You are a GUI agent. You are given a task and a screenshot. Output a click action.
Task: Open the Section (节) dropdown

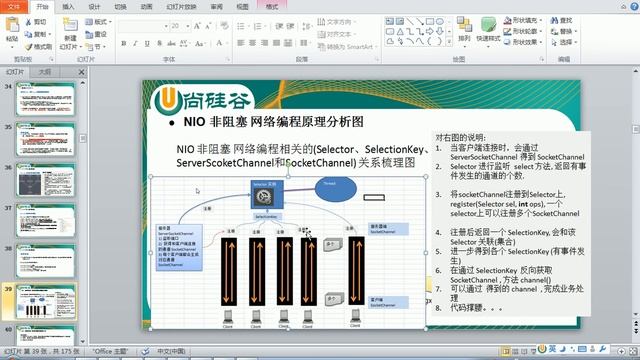pos(97,47)
